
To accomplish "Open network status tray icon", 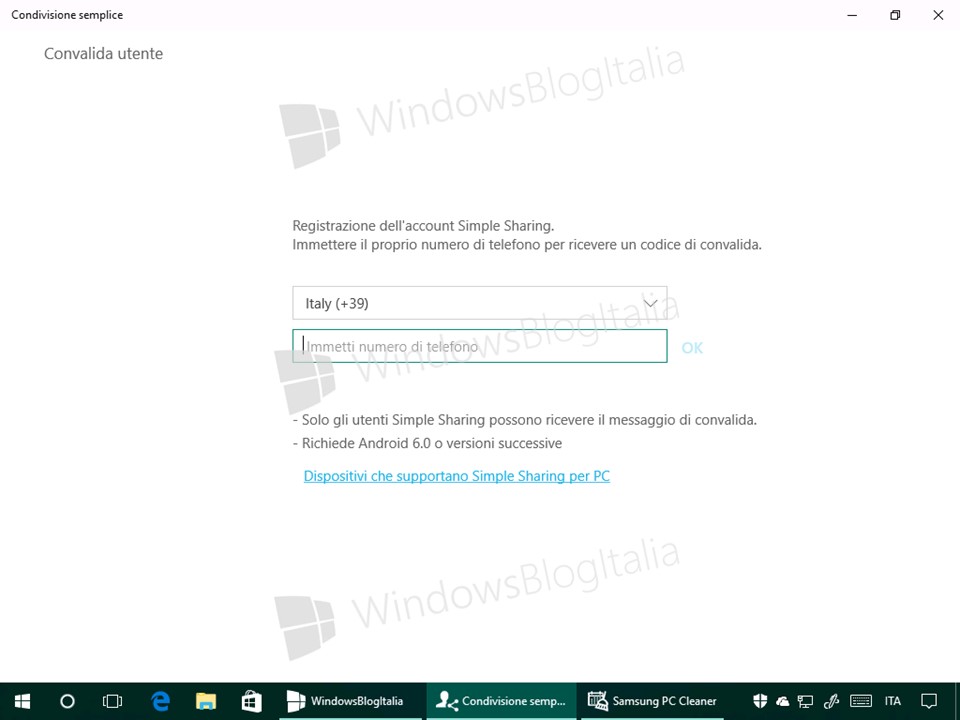I will (x=805, y=702).
